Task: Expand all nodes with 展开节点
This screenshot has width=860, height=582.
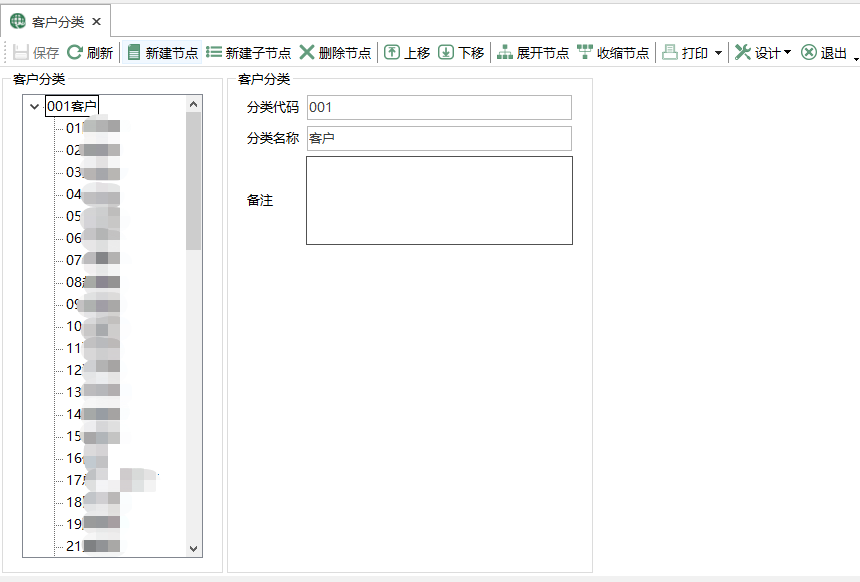Action: pos(533,53)
